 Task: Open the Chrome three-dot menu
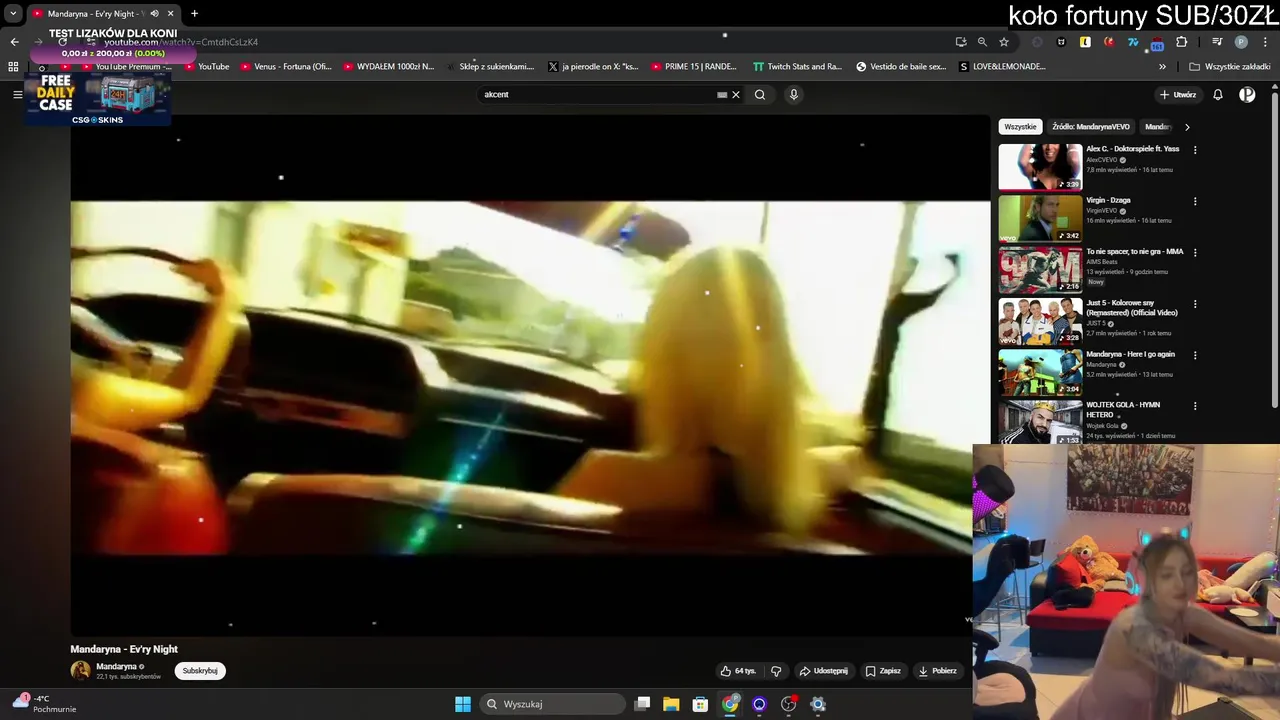tap(1266, 42)
